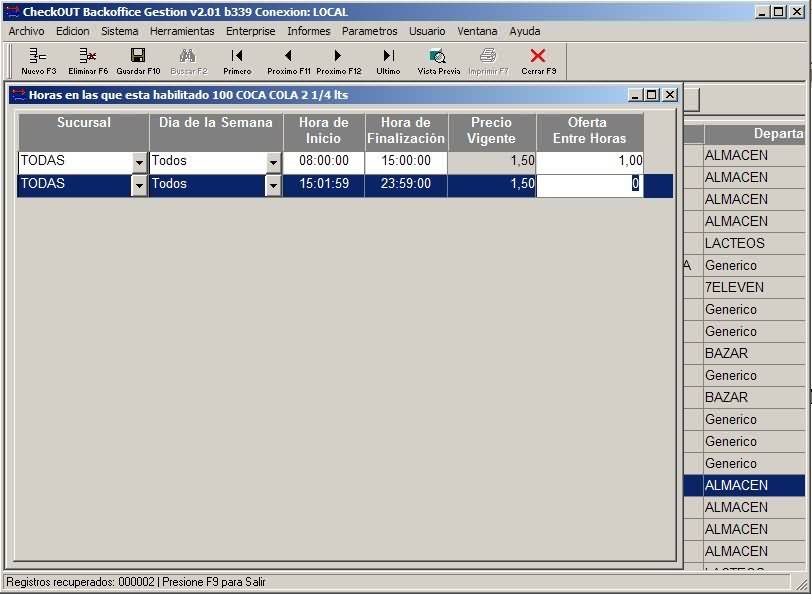This screenshot has height=594, width=812.
Task: Open the Ayuda menu
Action: 525,31
